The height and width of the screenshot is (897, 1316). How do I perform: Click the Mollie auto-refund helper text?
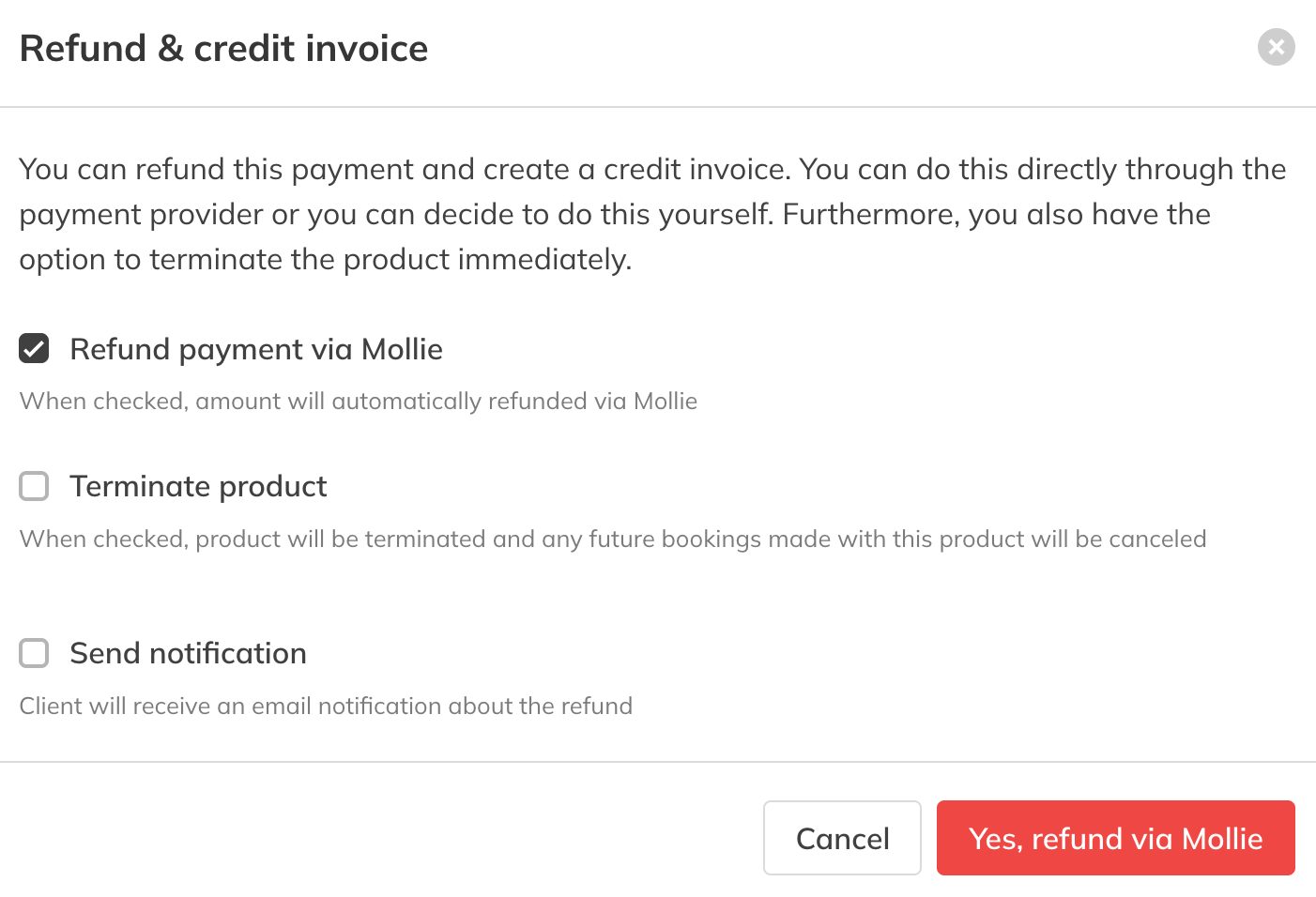[358, 401]
